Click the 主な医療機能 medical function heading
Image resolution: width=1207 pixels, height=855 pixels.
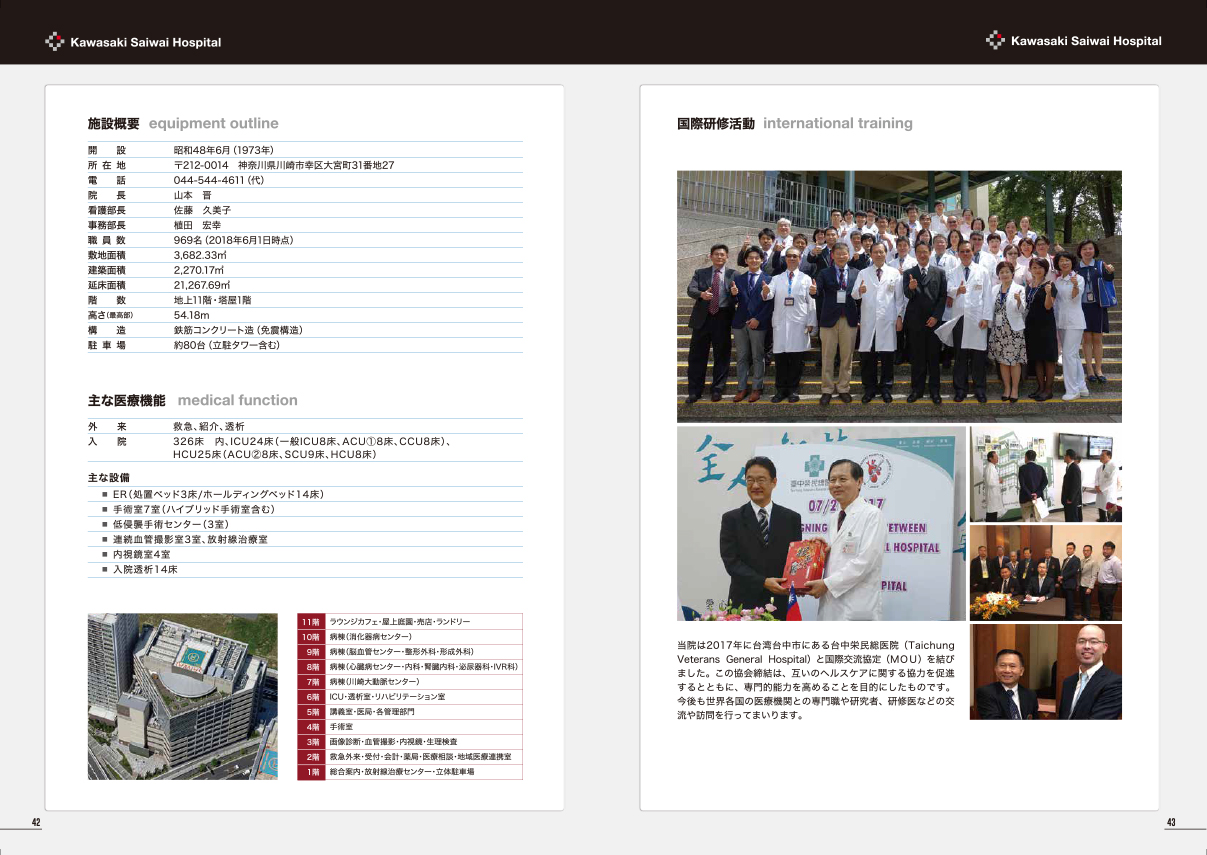click(x=192, y=400)
